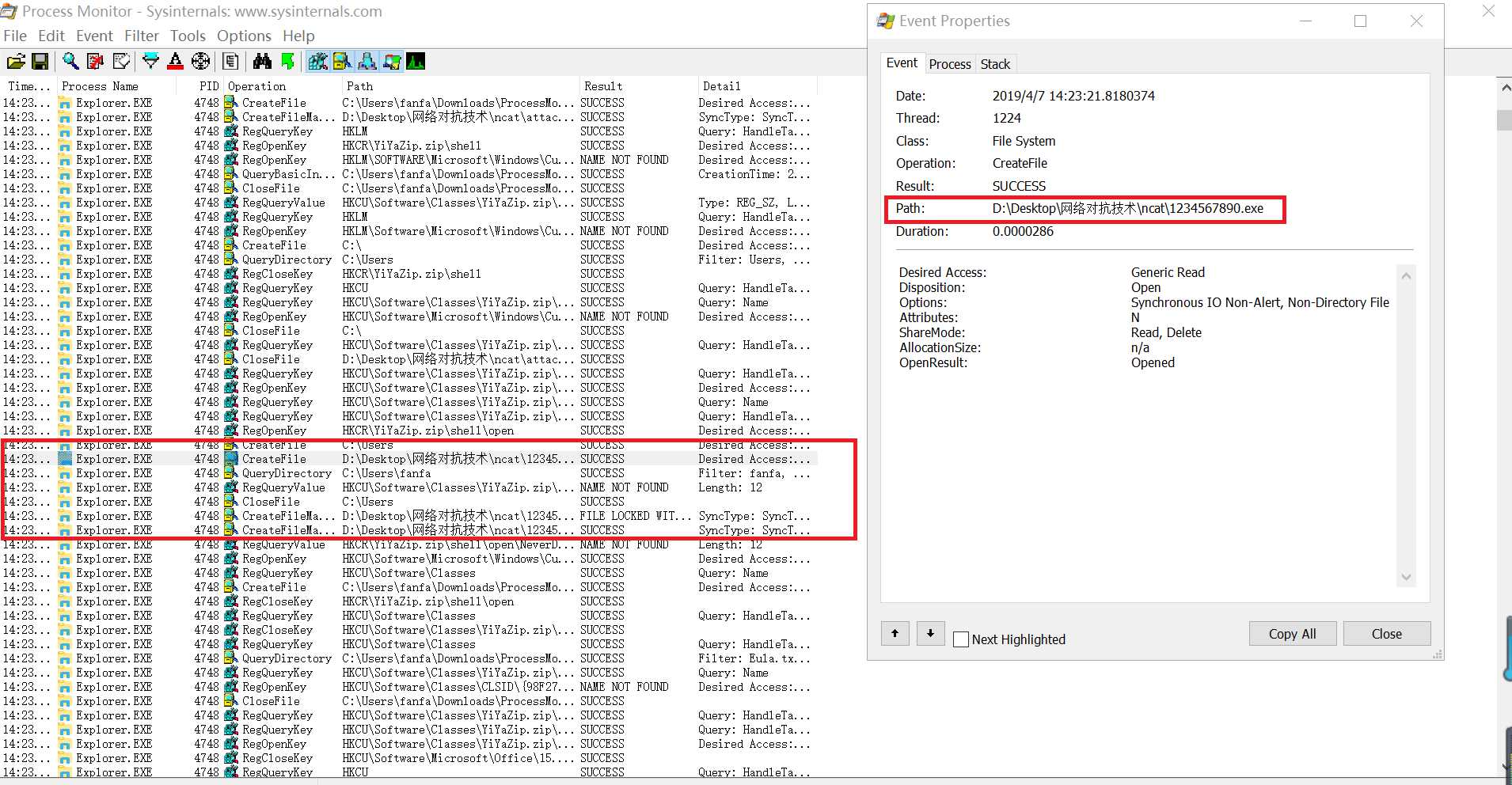1512x785 pixels.
Task: Switch to the Stack tab in Event Properties
Action: [x=995, y=64]
